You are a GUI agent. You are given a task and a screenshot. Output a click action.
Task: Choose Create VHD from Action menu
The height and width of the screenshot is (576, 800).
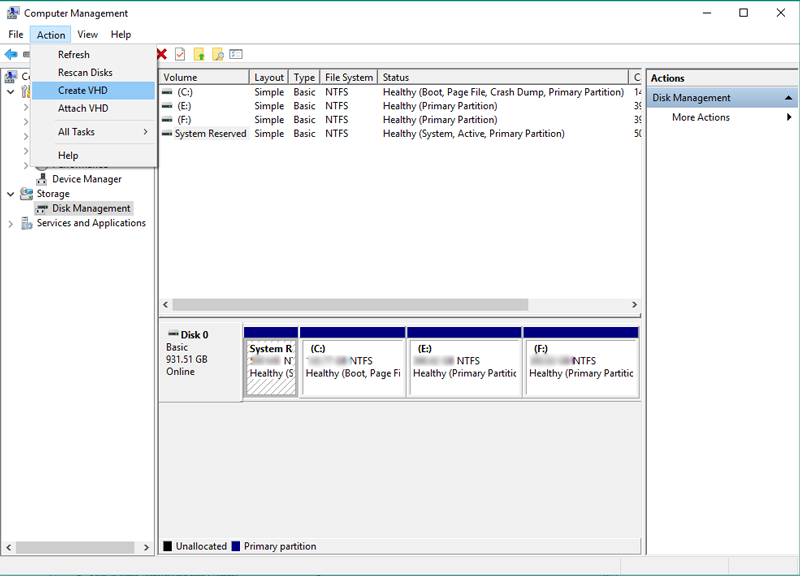[83, 90]
